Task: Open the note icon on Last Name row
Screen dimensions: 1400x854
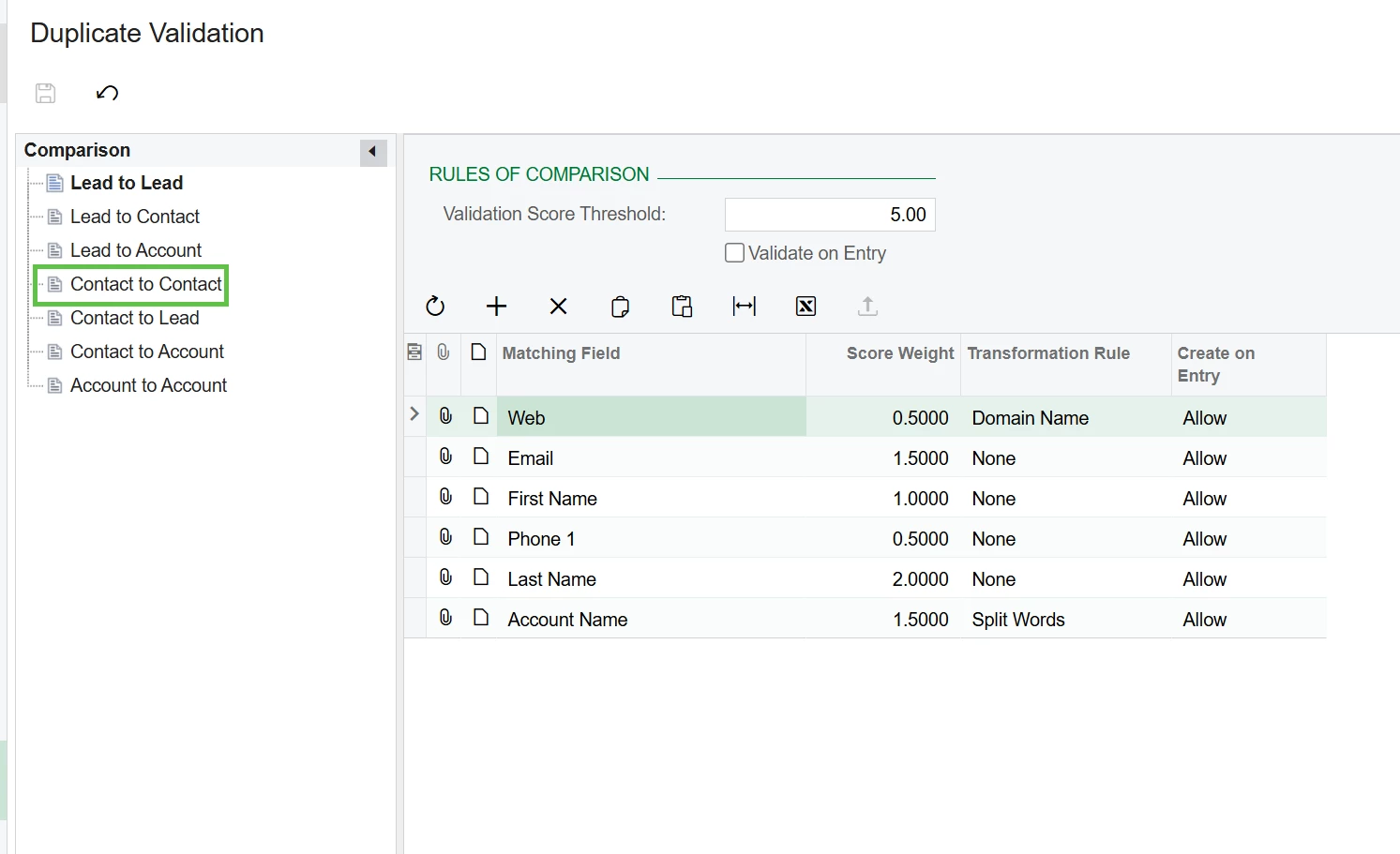Action: (481, 577)
